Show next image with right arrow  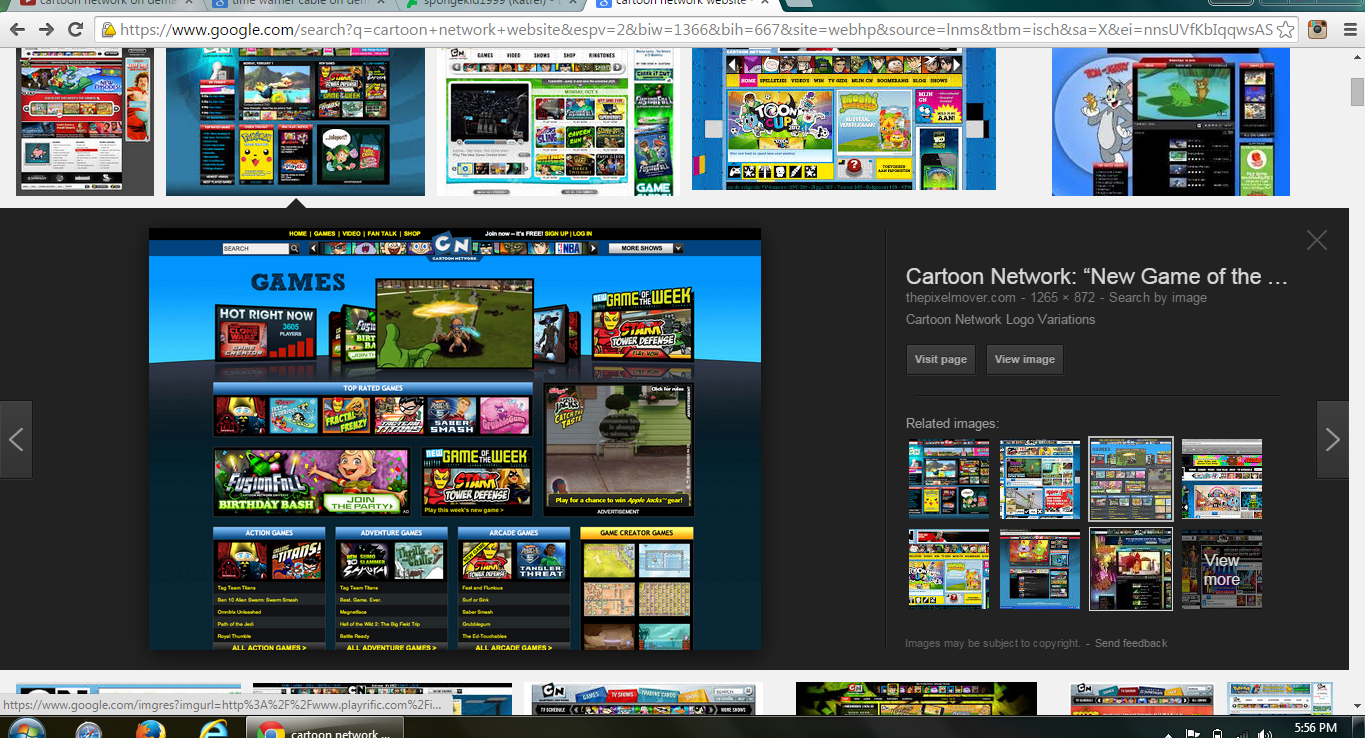click(x=1333, y=439)
